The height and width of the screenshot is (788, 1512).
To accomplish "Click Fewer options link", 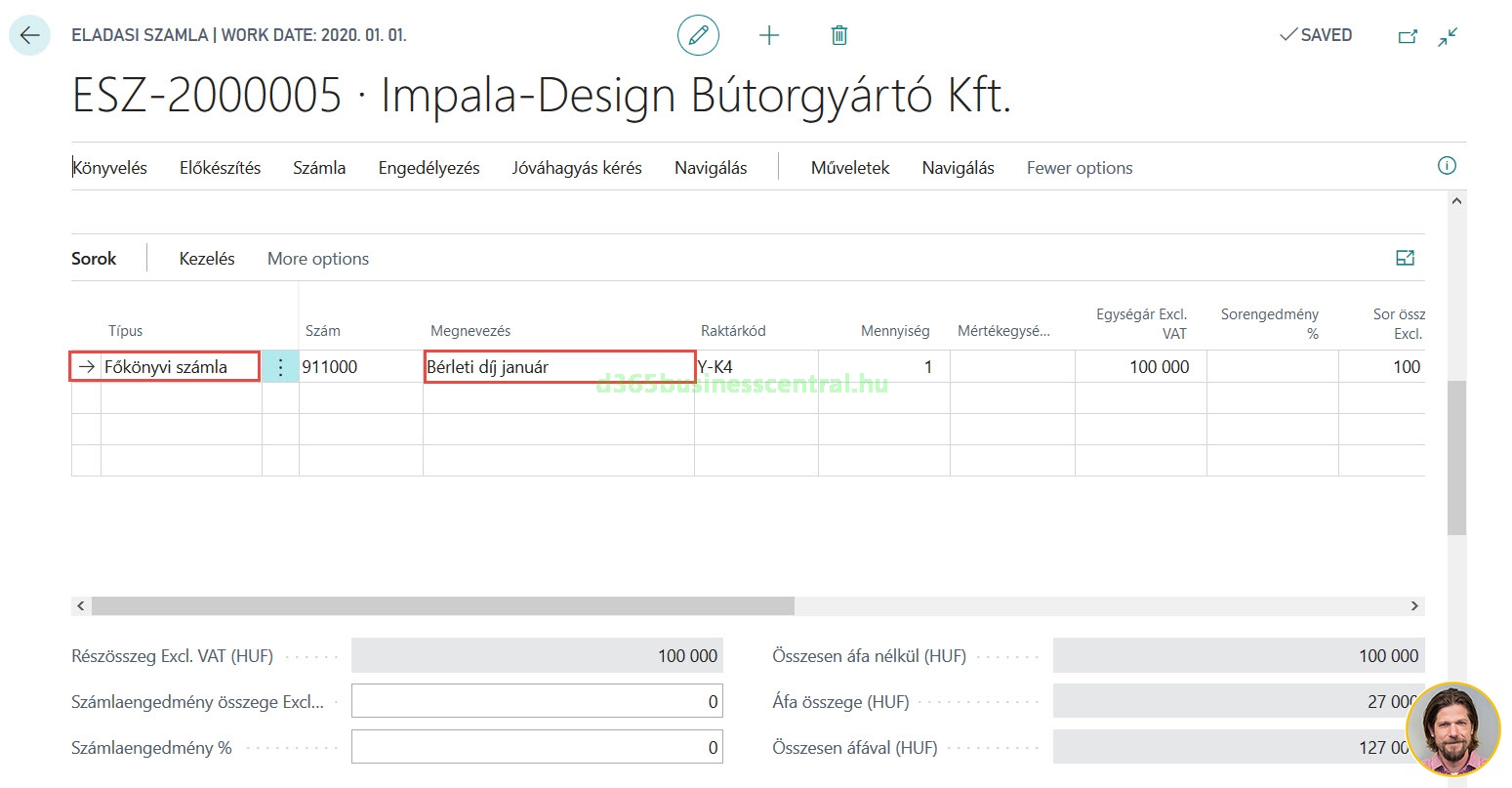I will [1080, 168].
